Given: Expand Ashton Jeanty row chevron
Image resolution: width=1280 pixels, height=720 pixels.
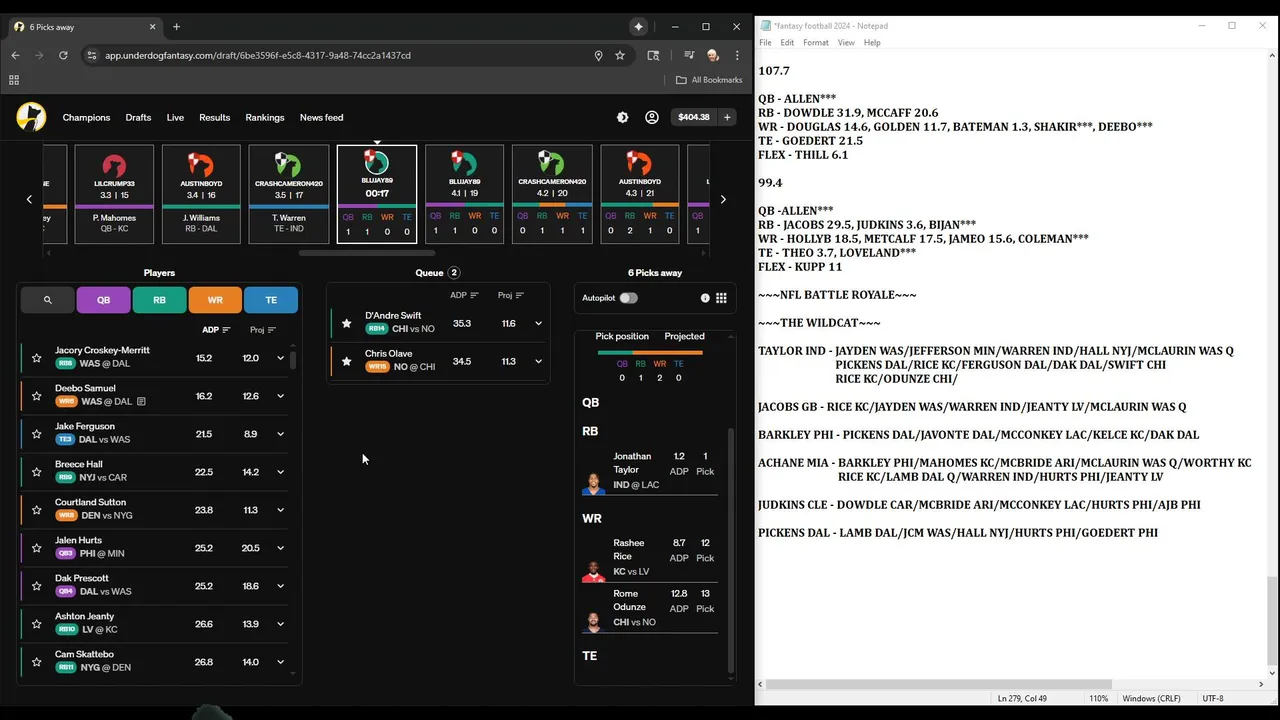Looking at the screenshot, I should coord(281,624).
